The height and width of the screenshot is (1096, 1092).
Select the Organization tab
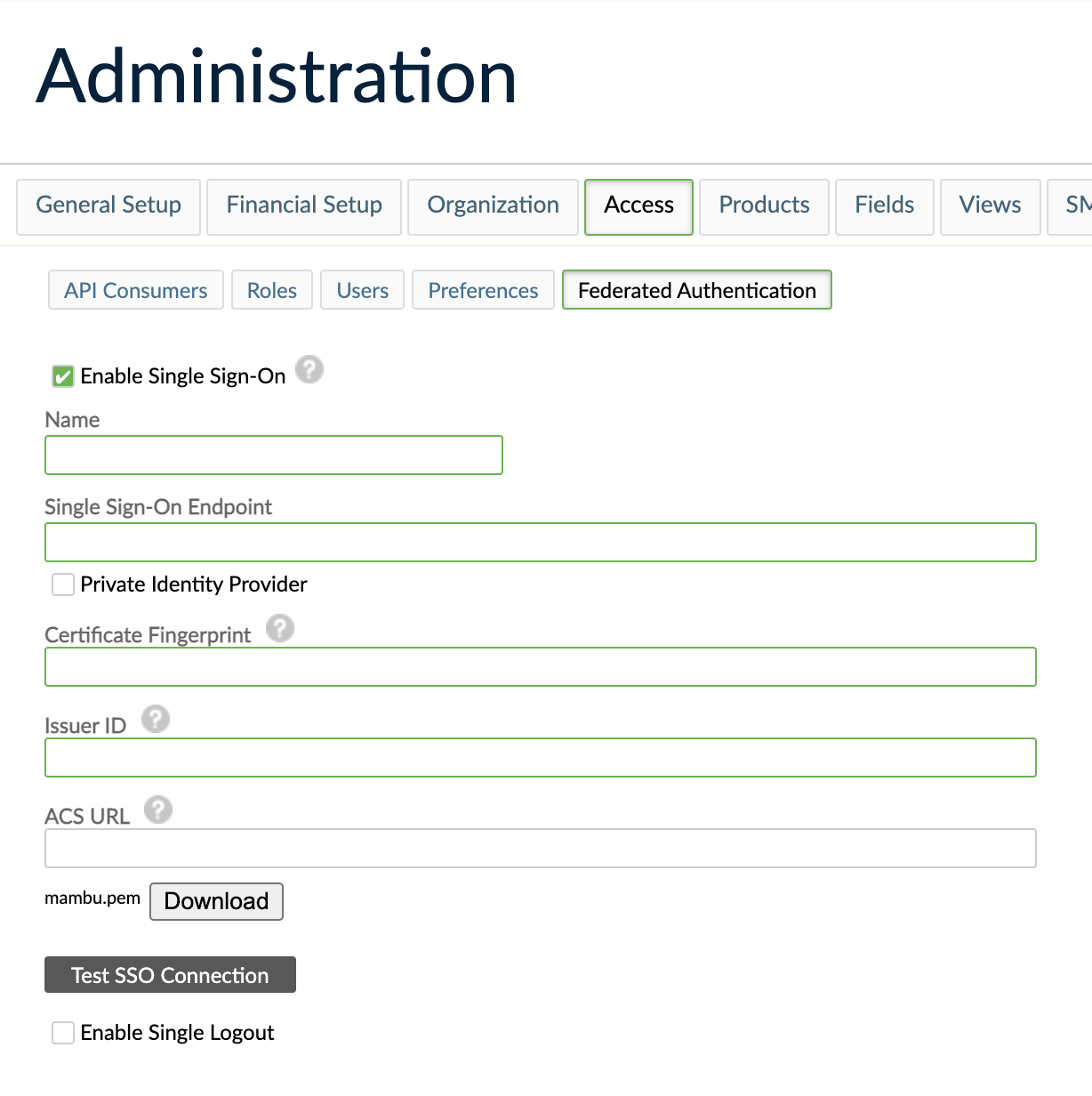493,205
